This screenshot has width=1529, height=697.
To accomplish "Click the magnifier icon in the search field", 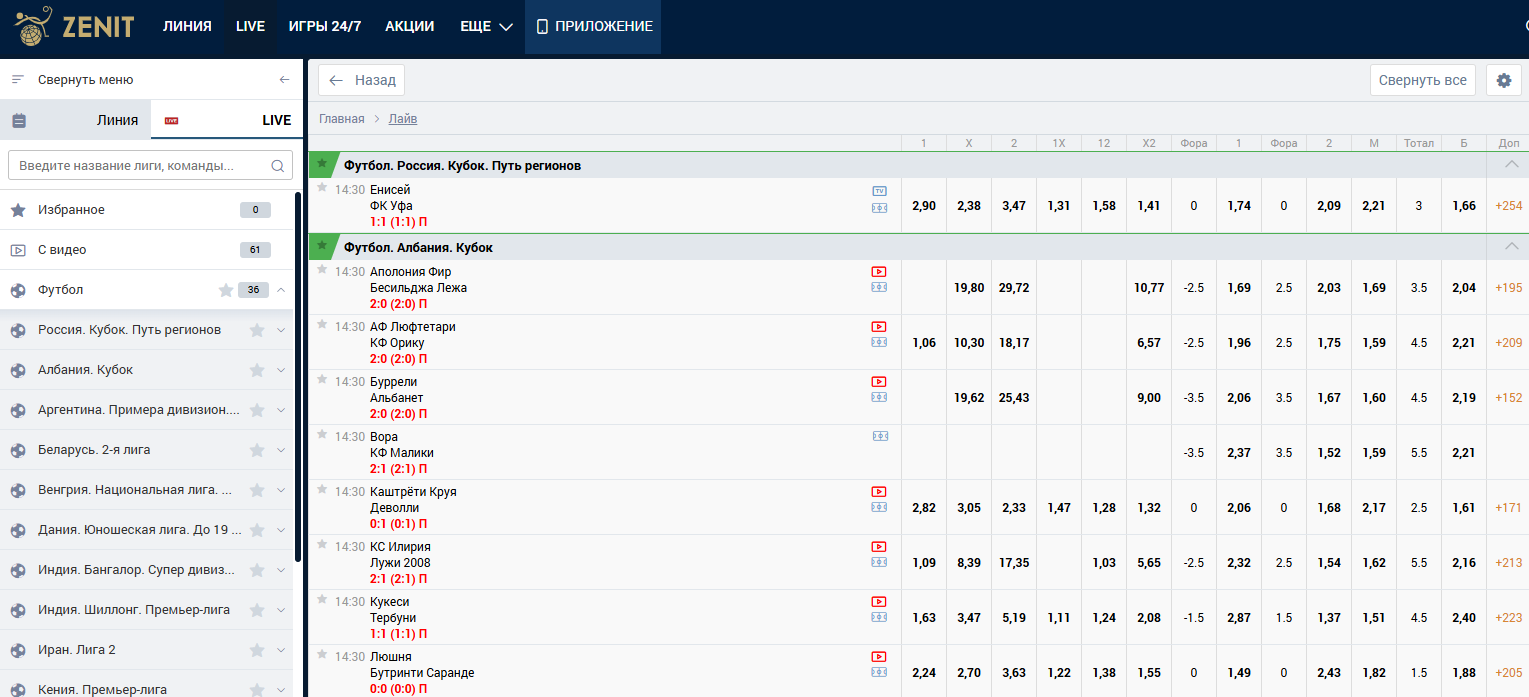I will click(278, 166).
